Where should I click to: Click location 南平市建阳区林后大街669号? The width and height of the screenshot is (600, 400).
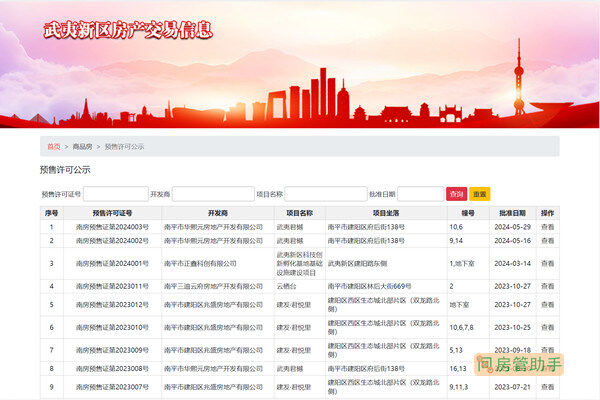click(370, 286)
